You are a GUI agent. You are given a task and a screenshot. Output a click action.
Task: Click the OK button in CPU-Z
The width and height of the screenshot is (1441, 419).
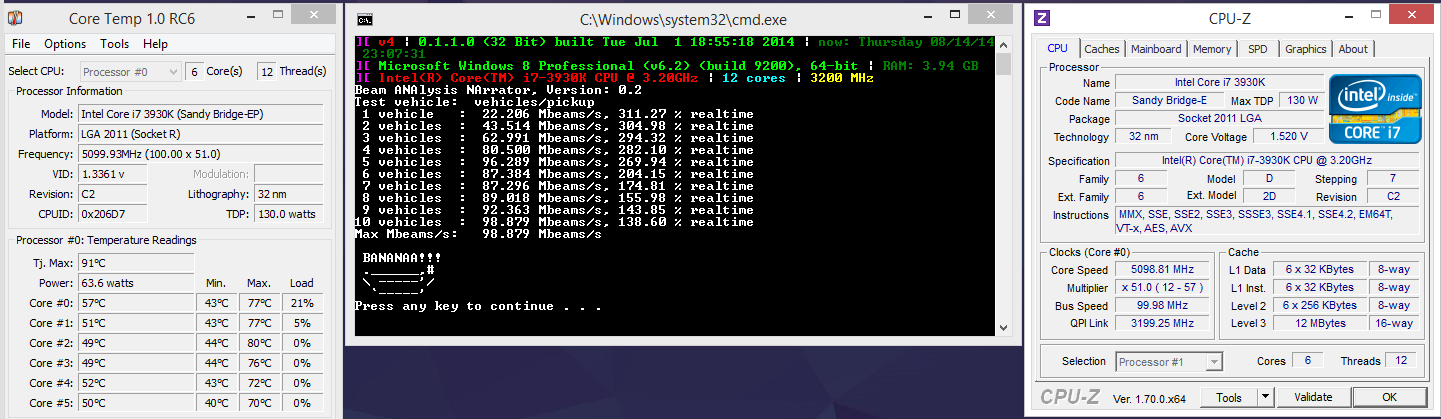tap(1388, 398)
